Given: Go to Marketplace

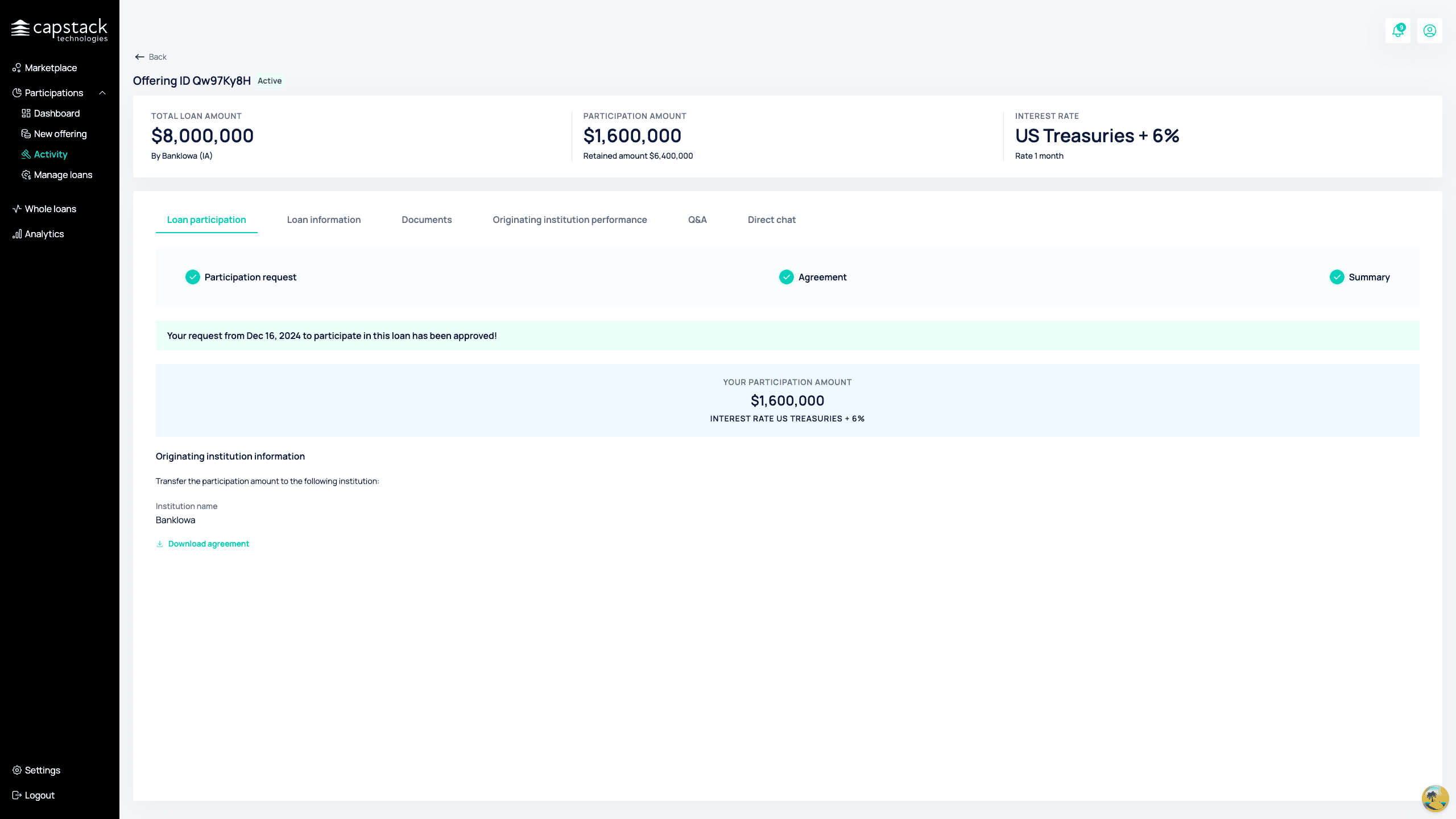Looking at the screenshot, I should (x=51, y=68).
